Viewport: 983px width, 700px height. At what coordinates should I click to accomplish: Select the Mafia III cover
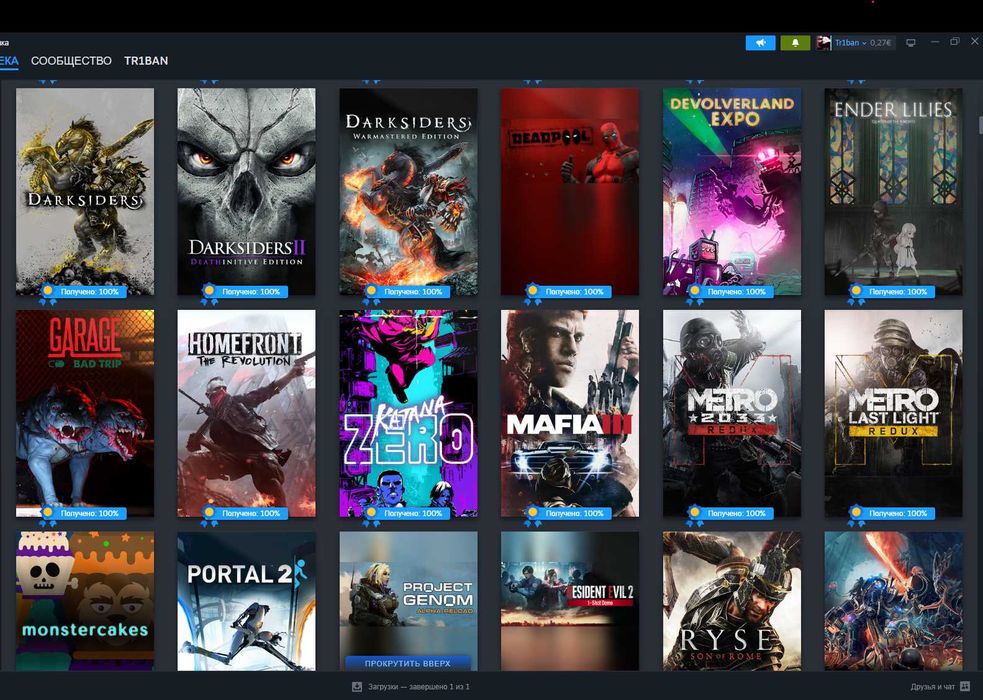coord(570,413)
